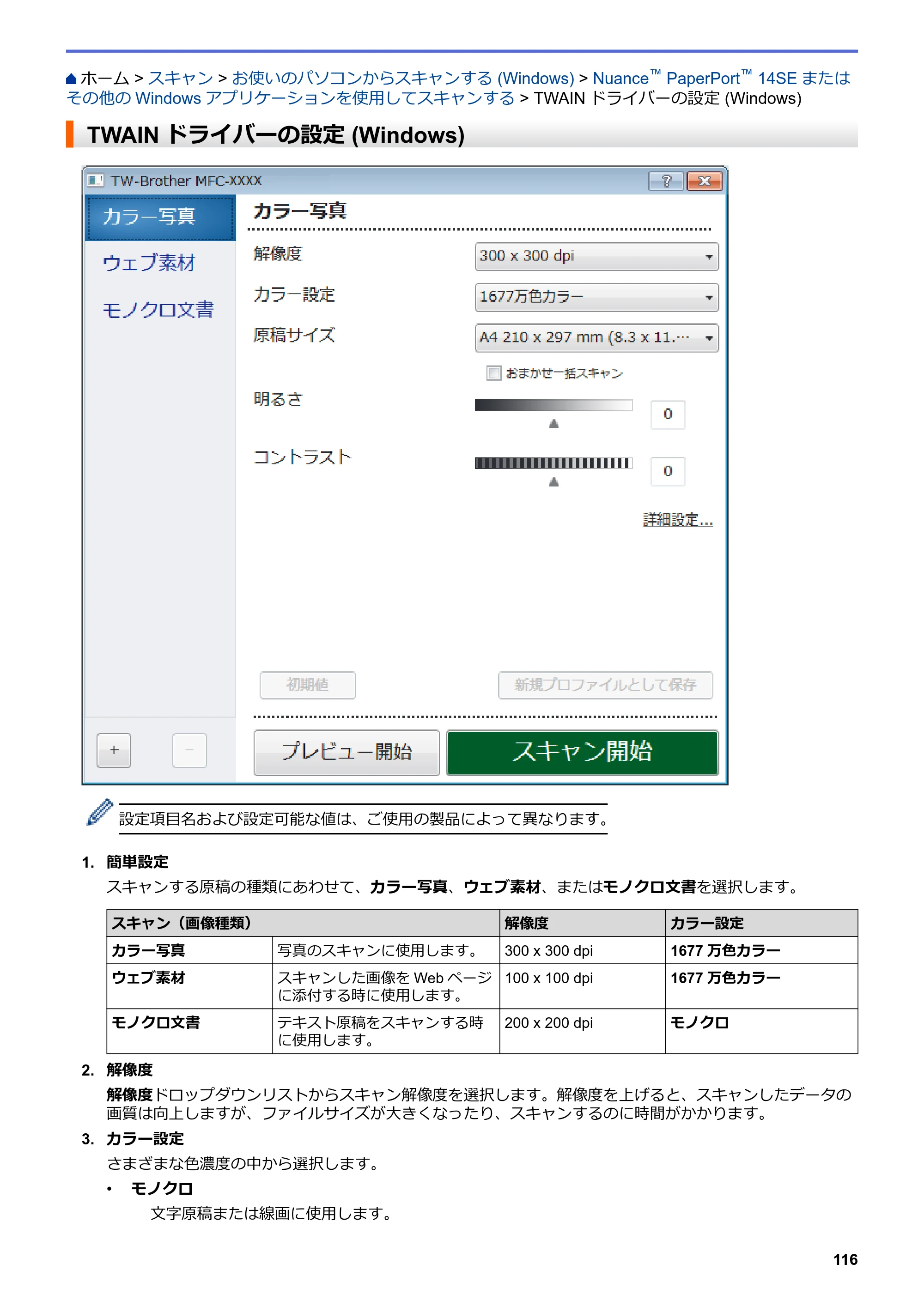Open the スキャン breadcrumb link
Viewport: 924px width, 1307px height.
pos(181,78)
